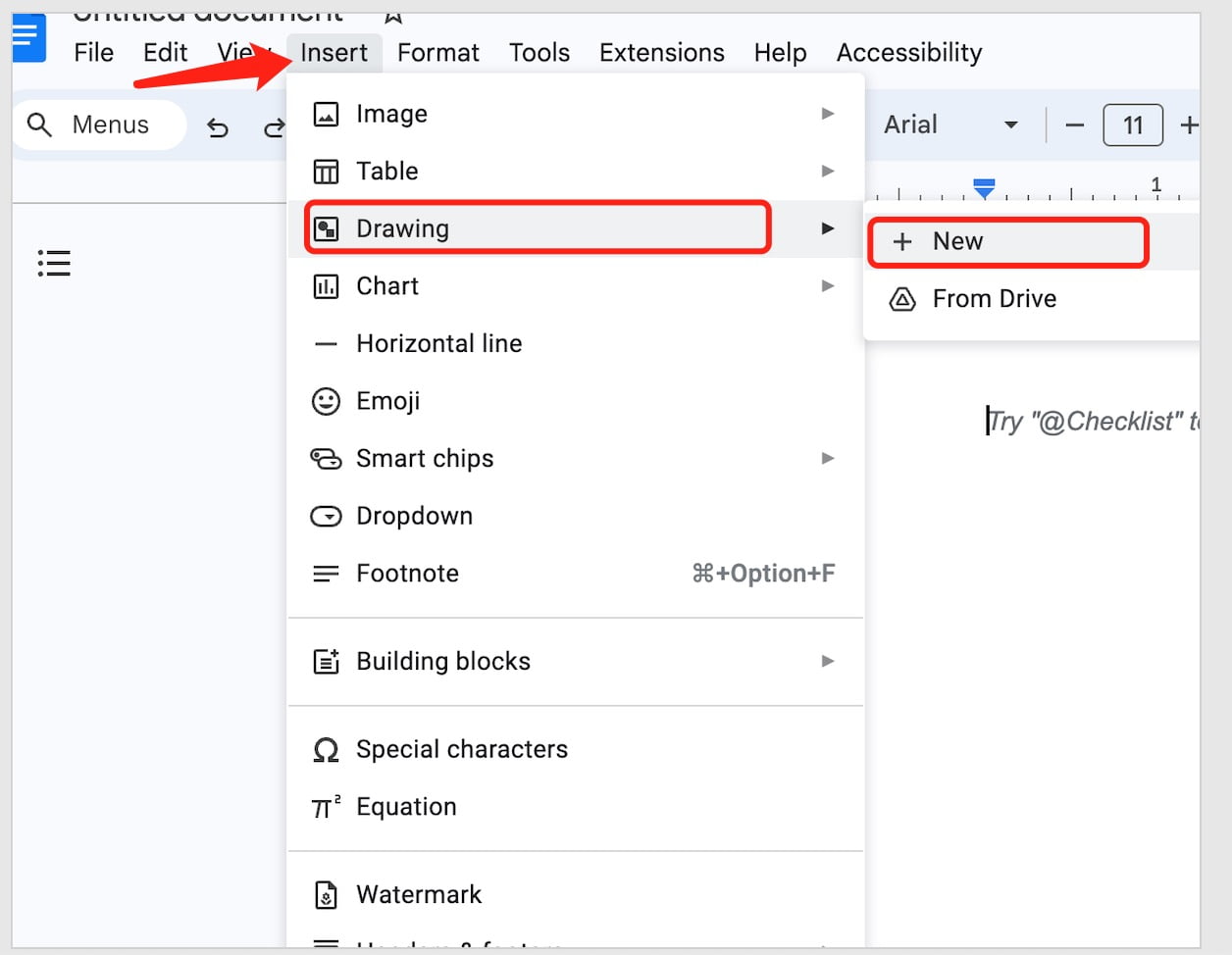1232x955 pixels.
Task: Click the Watermark page icon
Action: point(326,895)
